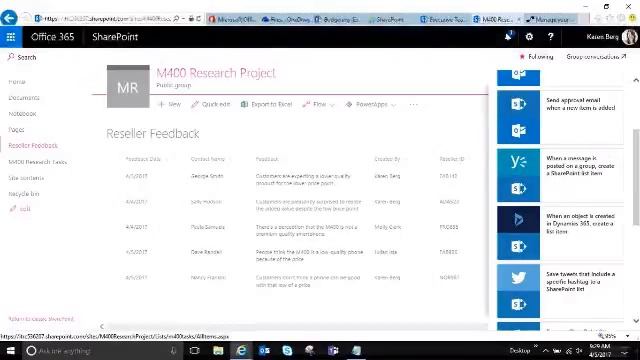The height and width of the screenshot is (360, 640).
Task: Expand the Flow dropdown
Action: point(318,104)
